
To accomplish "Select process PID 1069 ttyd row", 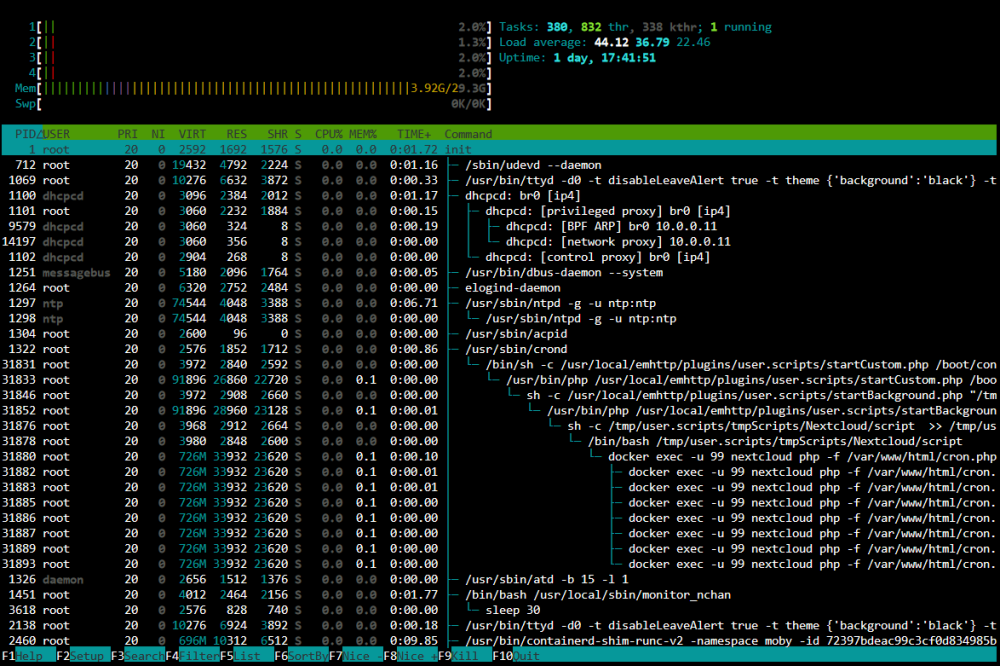I will 499,180.
